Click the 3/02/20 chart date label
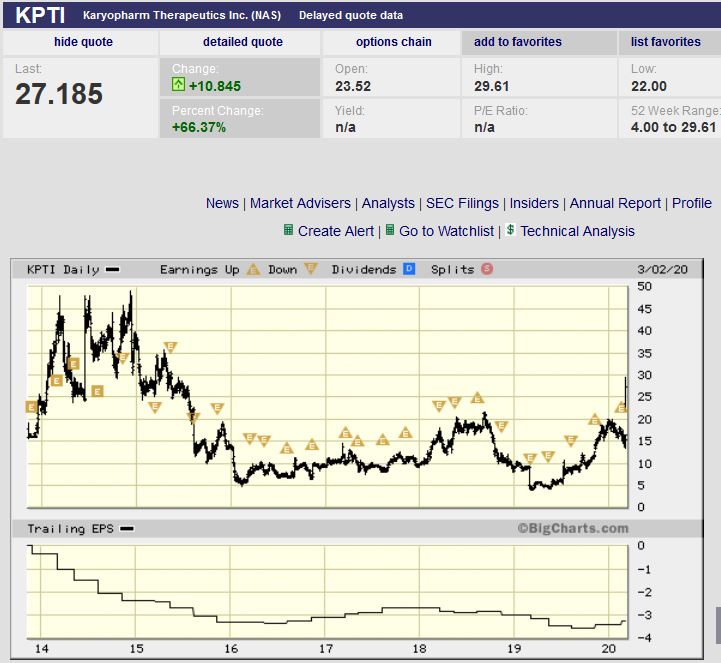This screenshot has height=663, width=721. tap(663, 269)
